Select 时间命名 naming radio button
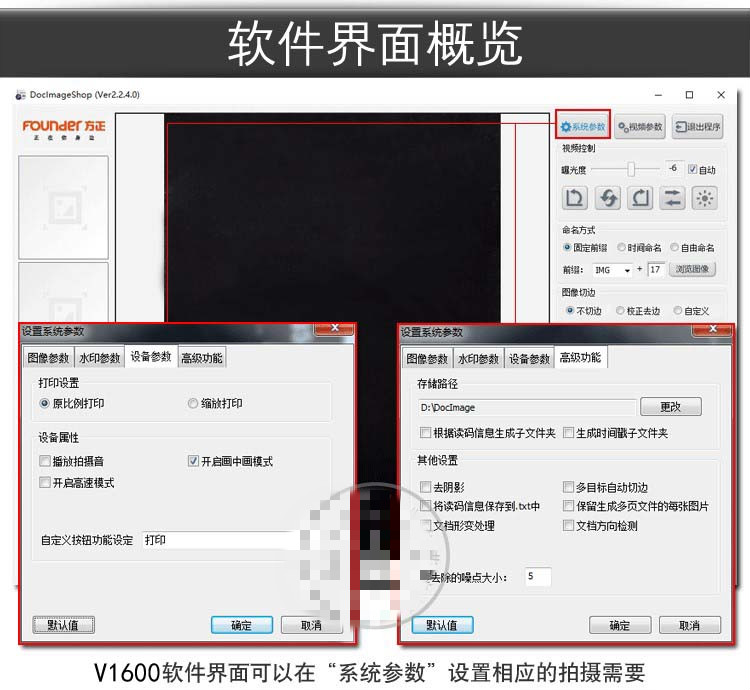The image size is (750, 690). coord(621,247)
